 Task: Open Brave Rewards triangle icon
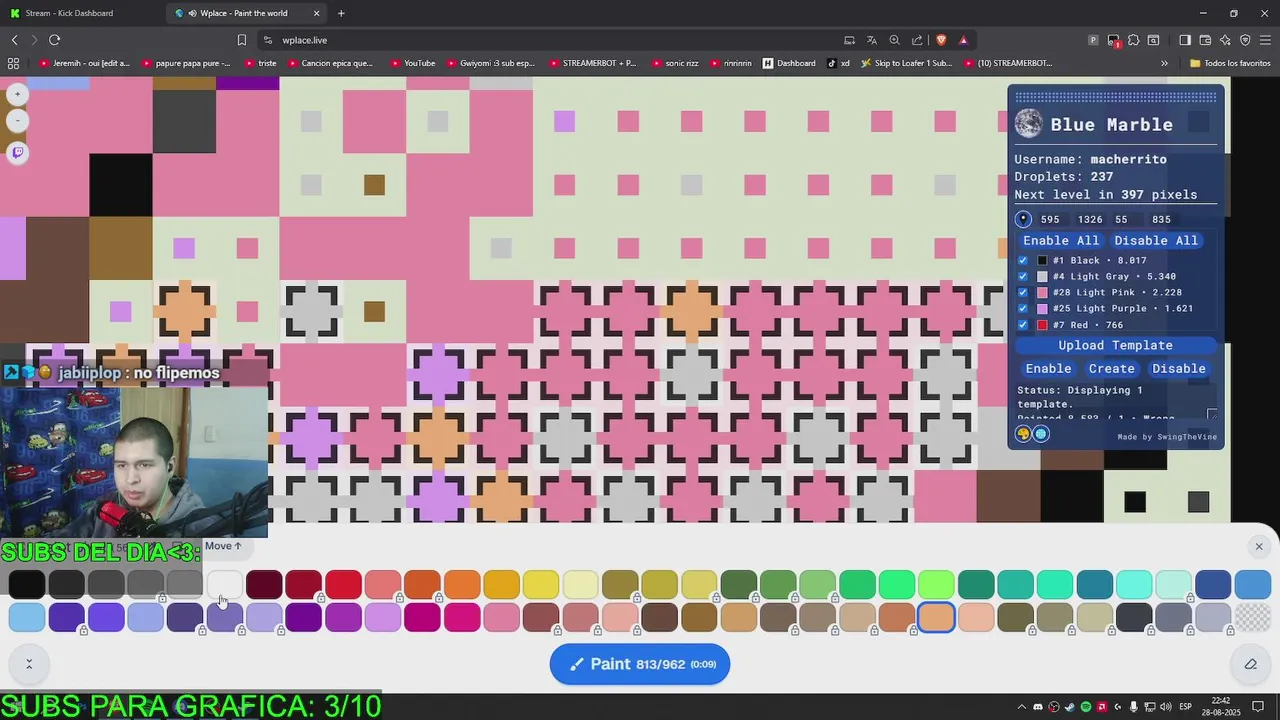pos(963,40)
